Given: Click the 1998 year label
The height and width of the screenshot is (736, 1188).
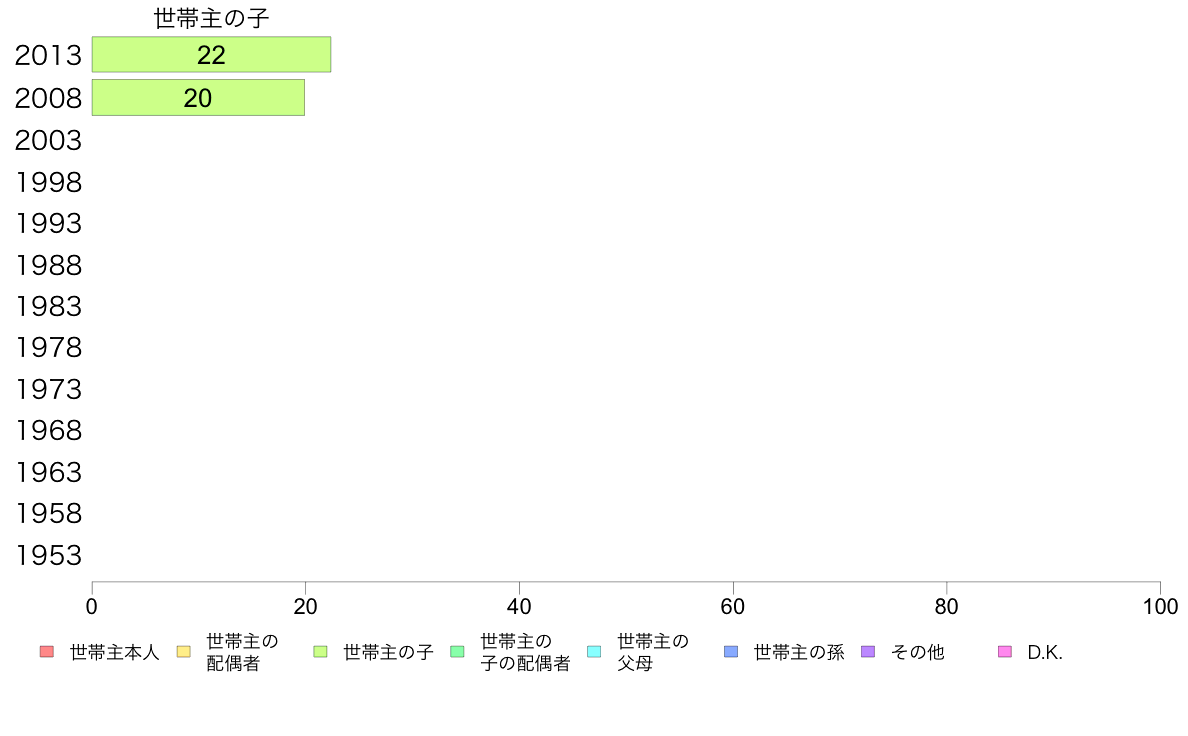Looking at the screenshot, I should (x=48, y=182).
